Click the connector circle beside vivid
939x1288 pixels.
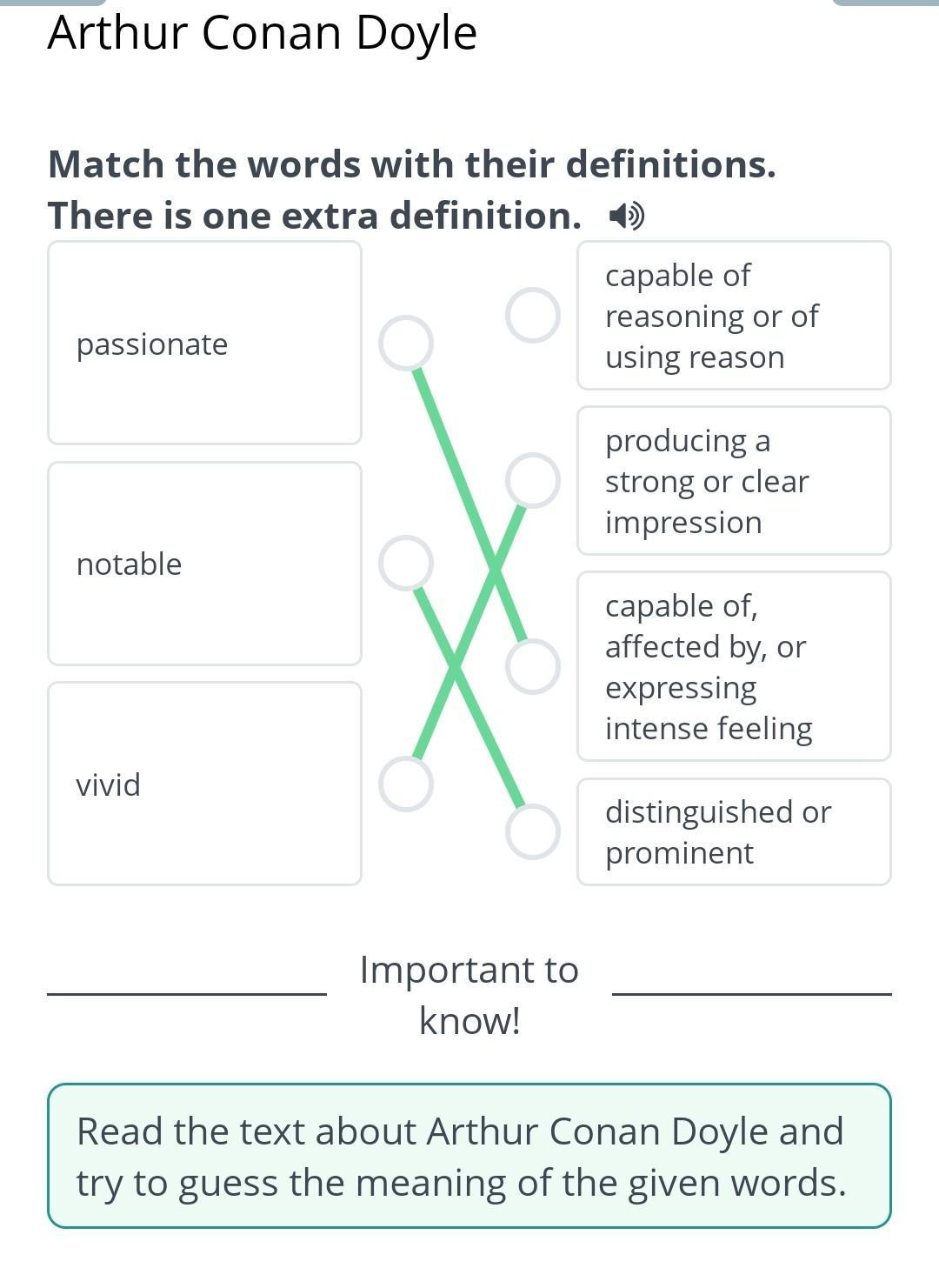(406, 784)
